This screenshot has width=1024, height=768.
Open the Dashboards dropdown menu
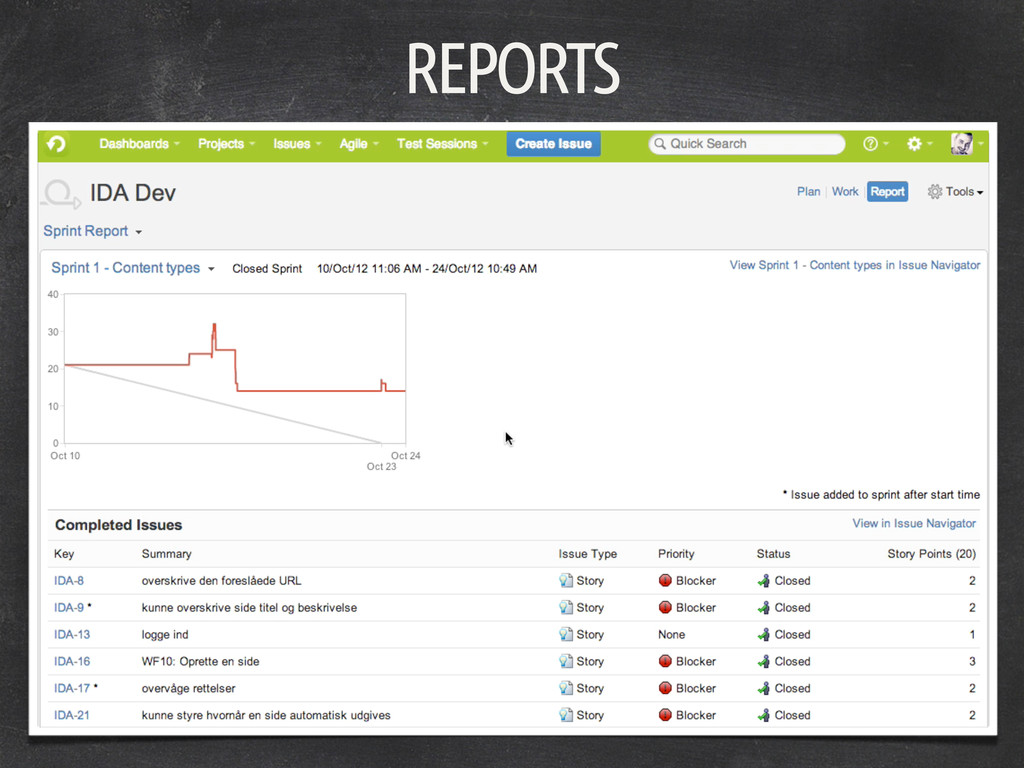139,144
